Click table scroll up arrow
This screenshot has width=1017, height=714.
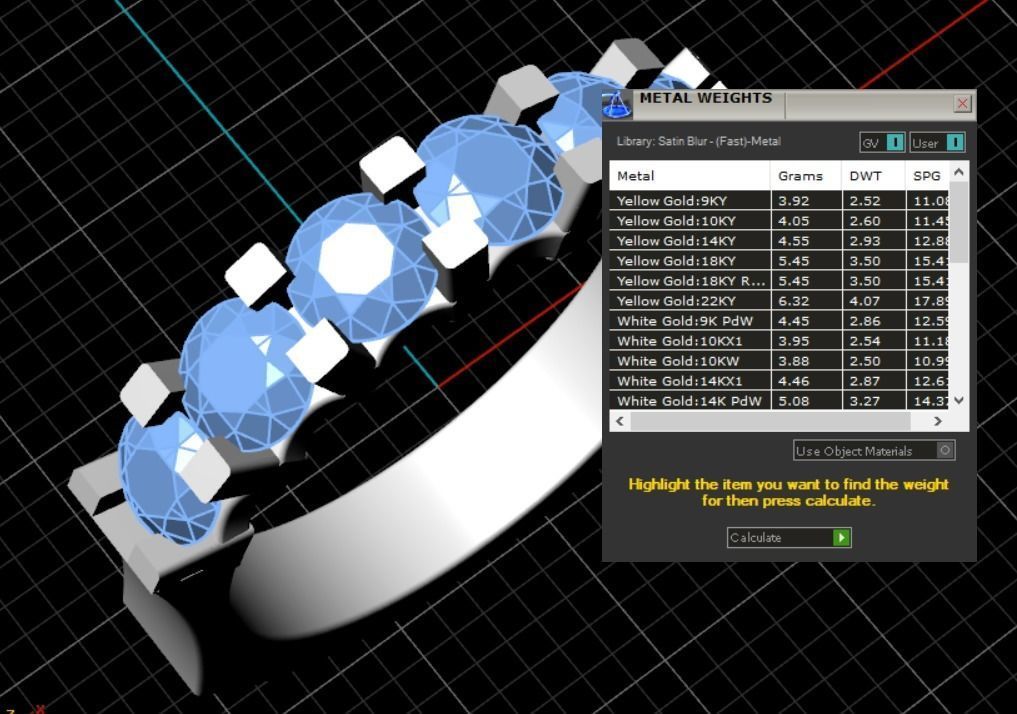(x=959, y=172)
